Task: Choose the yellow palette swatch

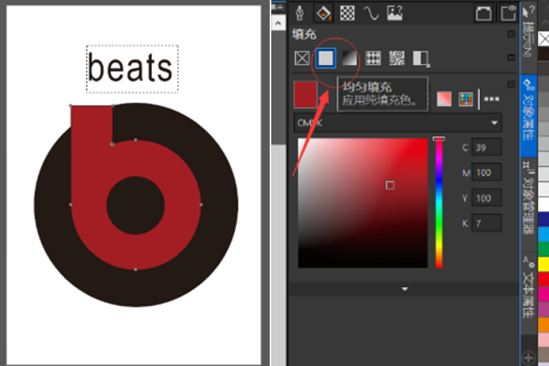Action: (x=544, y=264)
